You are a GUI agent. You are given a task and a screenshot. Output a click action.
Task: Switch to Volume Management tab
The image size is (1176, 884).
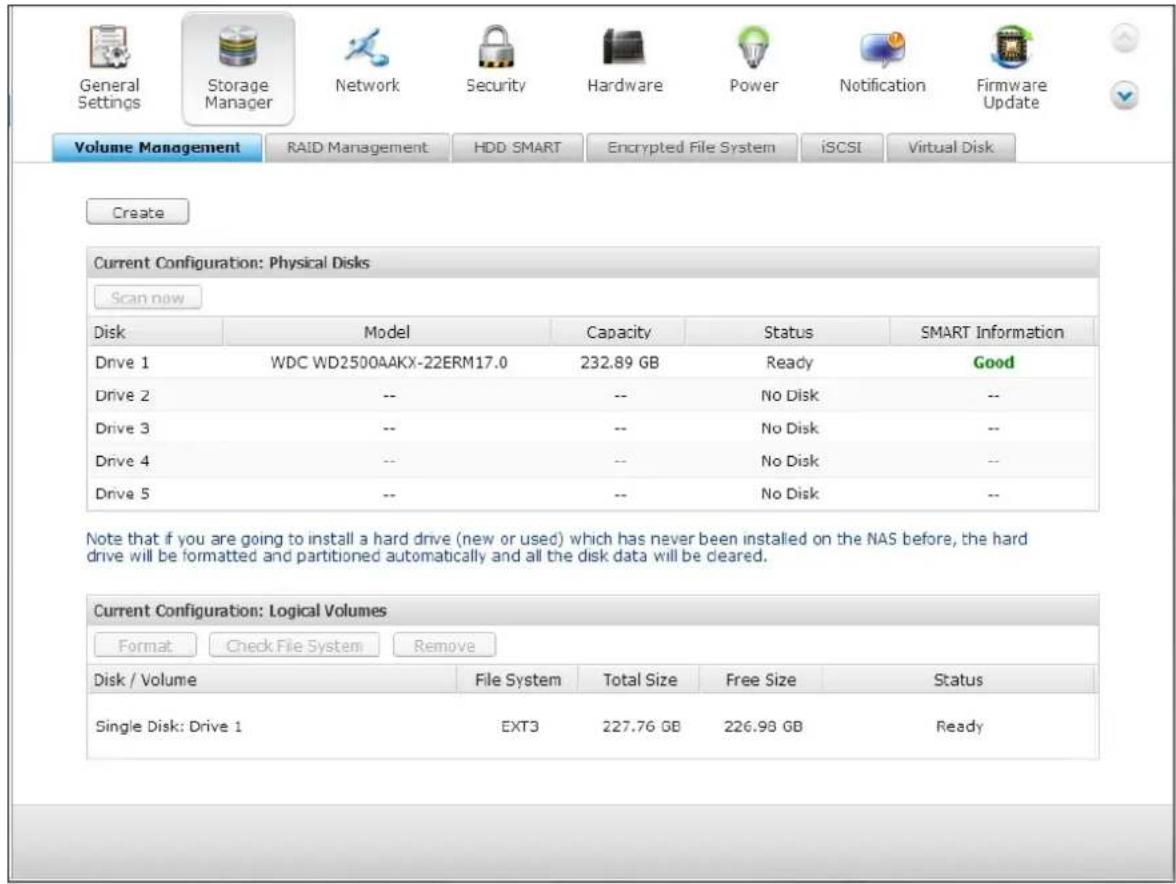point(158,148)
